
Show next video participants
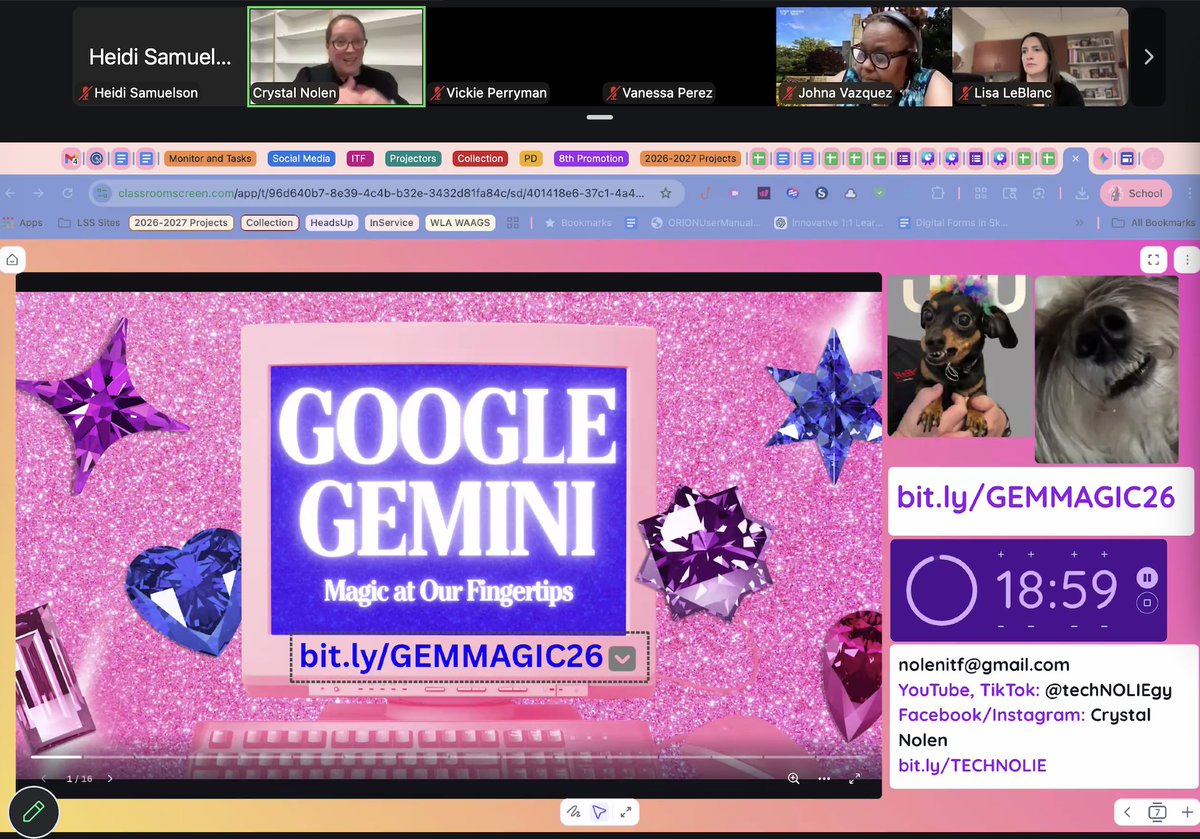(1148, 57)
